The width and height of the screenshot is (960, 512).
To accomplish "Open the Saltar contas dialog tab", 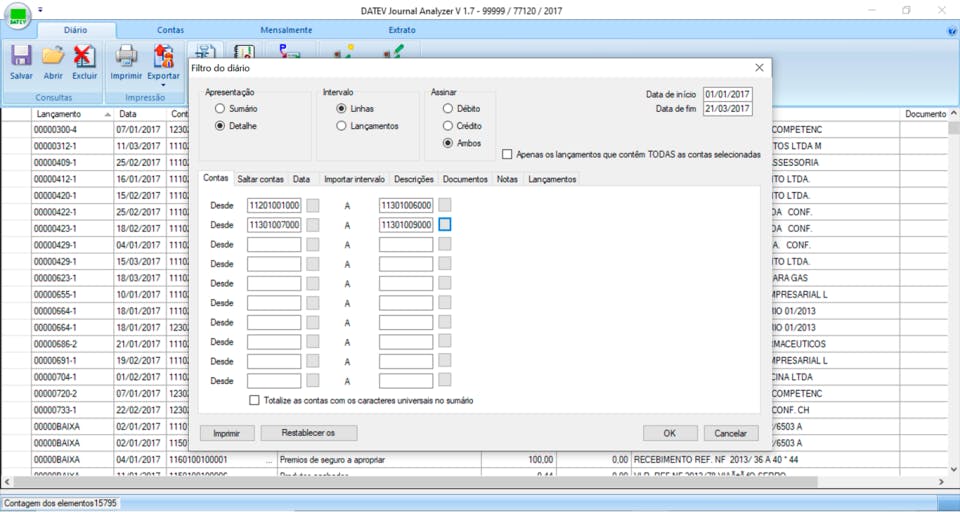I will click(x=261, y=179).
